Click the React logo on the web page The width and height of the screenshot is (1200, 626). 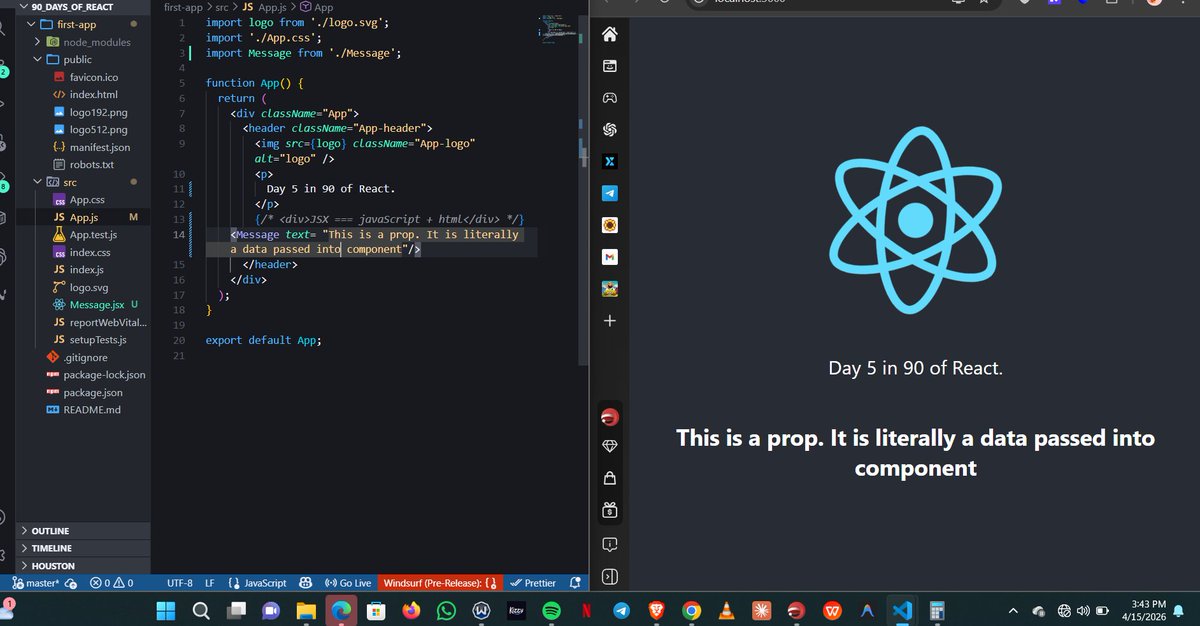pos(914,219)
